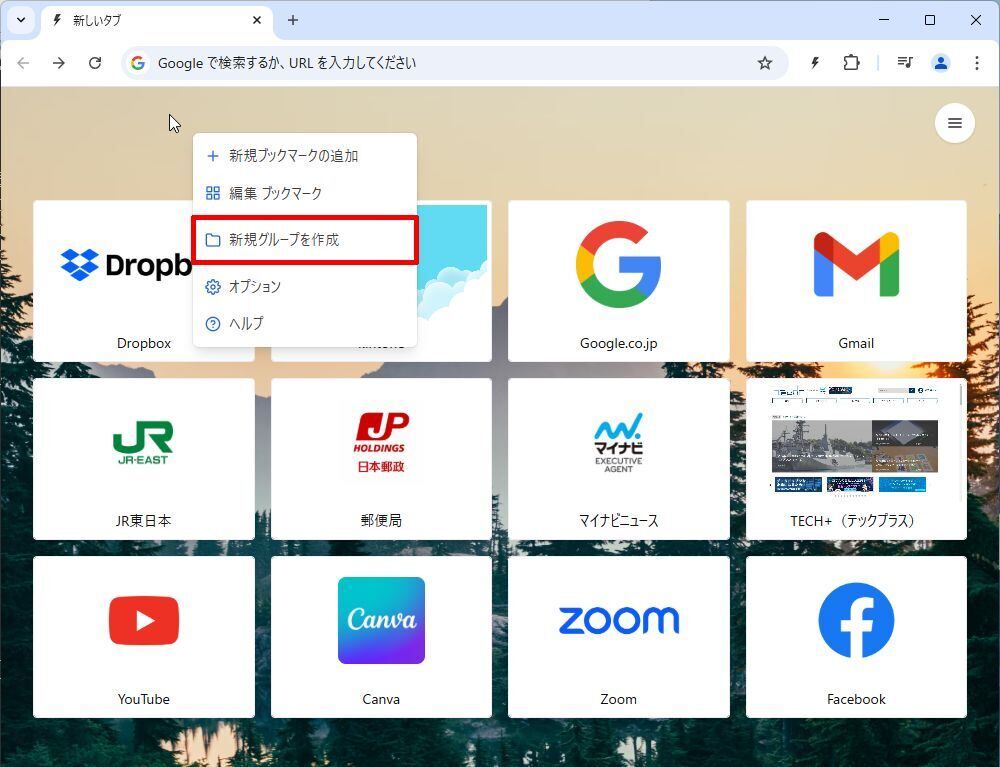Click the forward navigation arrow
The image size is (1000, 767).
59,62
